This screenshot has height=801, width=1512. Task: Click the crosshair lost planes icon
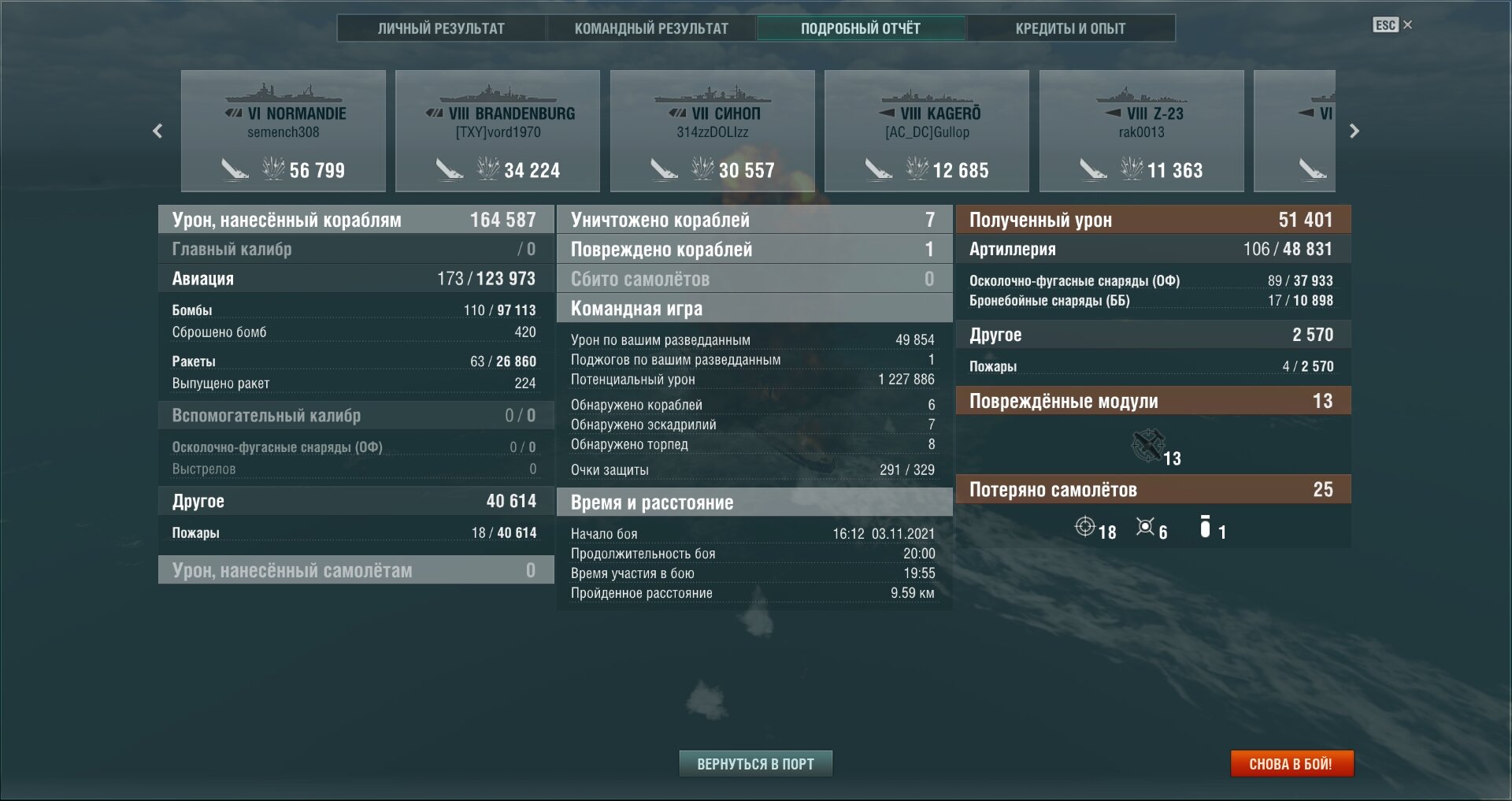(1085, 526)
